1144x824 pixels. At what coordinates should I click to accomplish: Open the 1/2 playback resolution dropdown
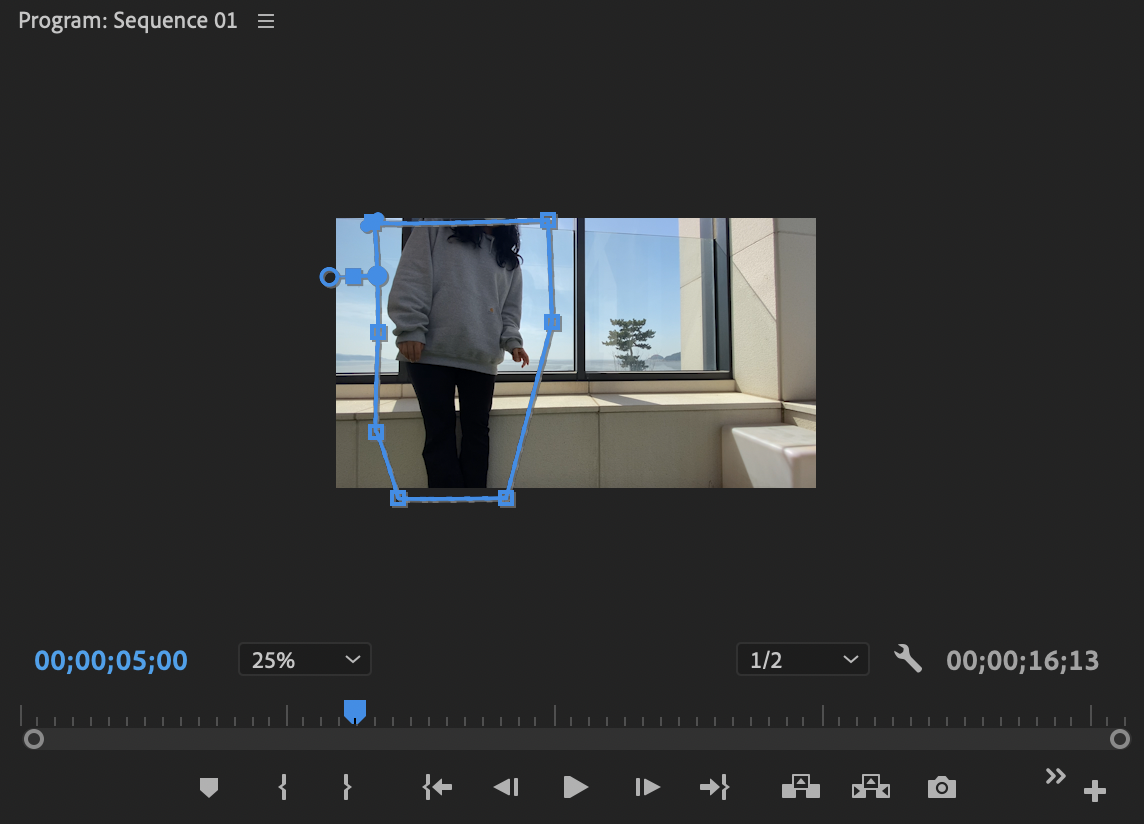pyautogui.click(x=802, y=659)
